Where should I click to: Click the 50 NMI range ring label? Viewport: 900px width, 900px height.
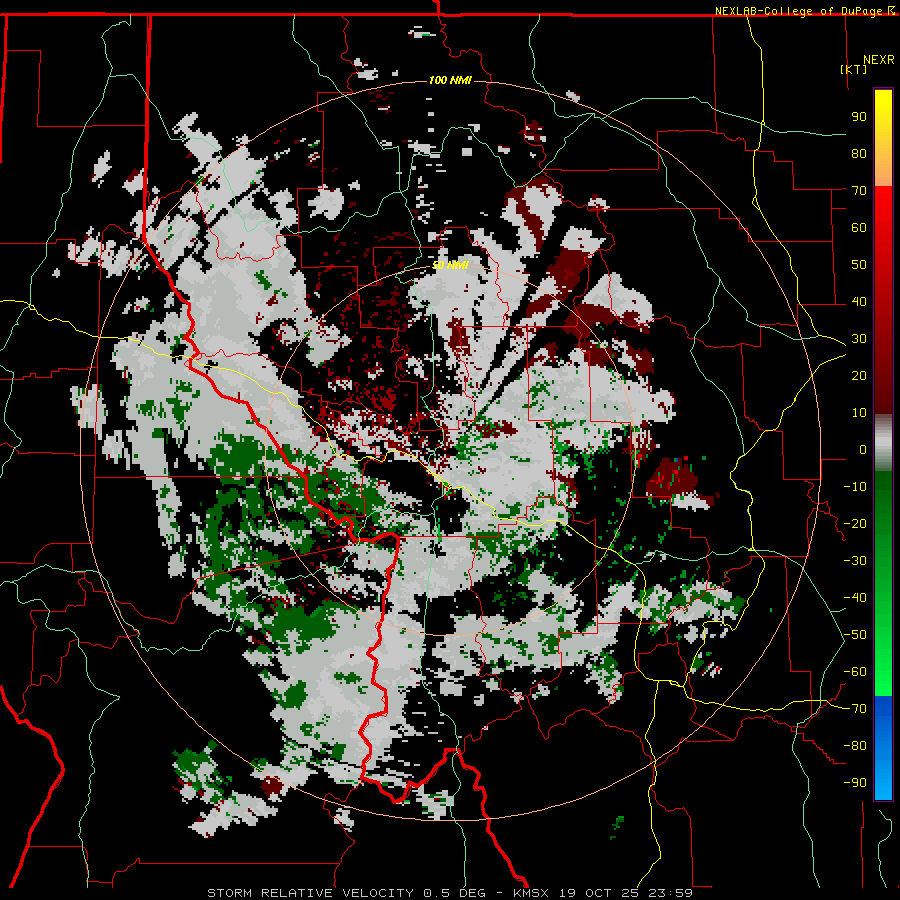[451, 265]
